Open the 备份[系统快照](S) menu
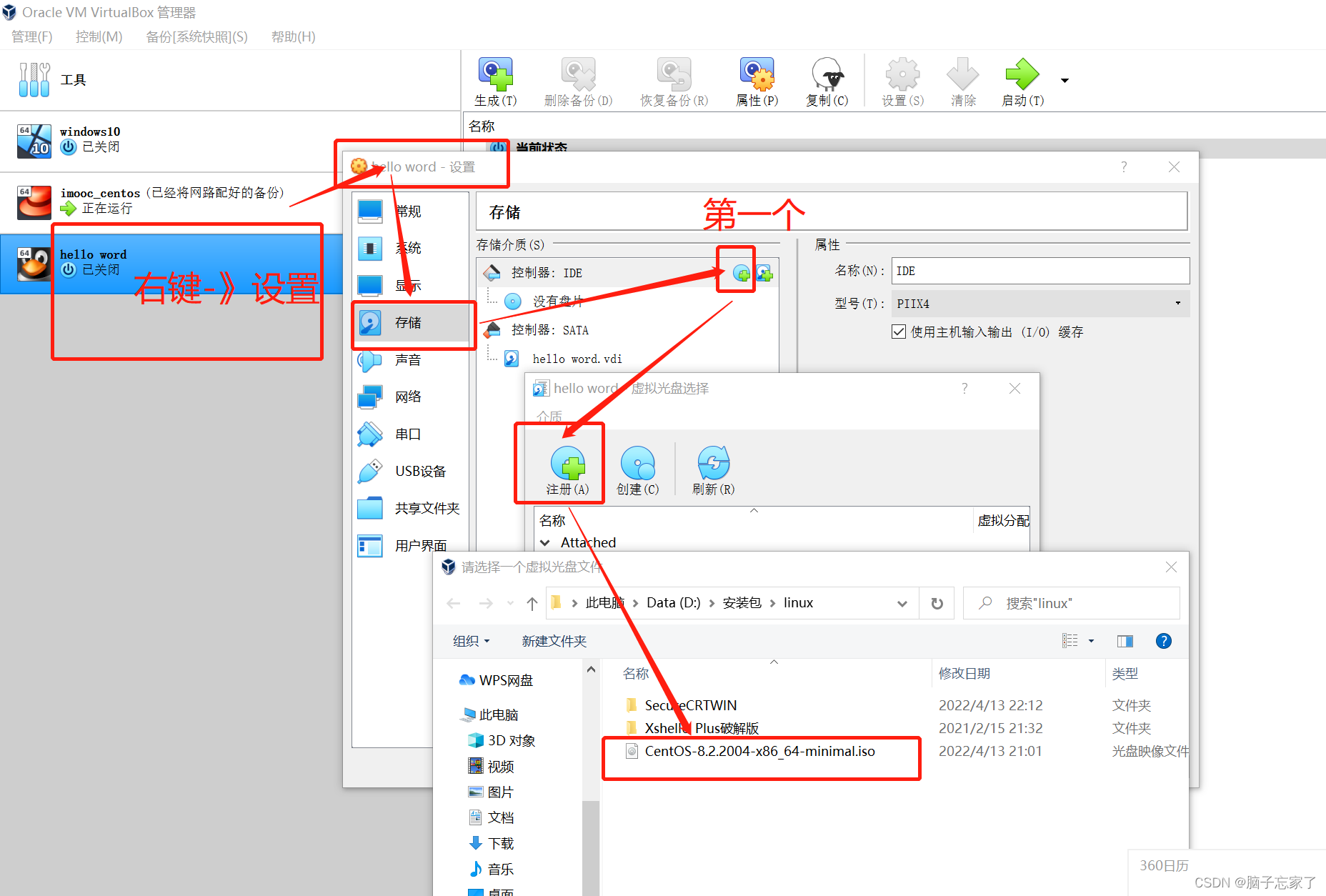Viewport: 1326px width, 896px height. [x=196, y=36]
